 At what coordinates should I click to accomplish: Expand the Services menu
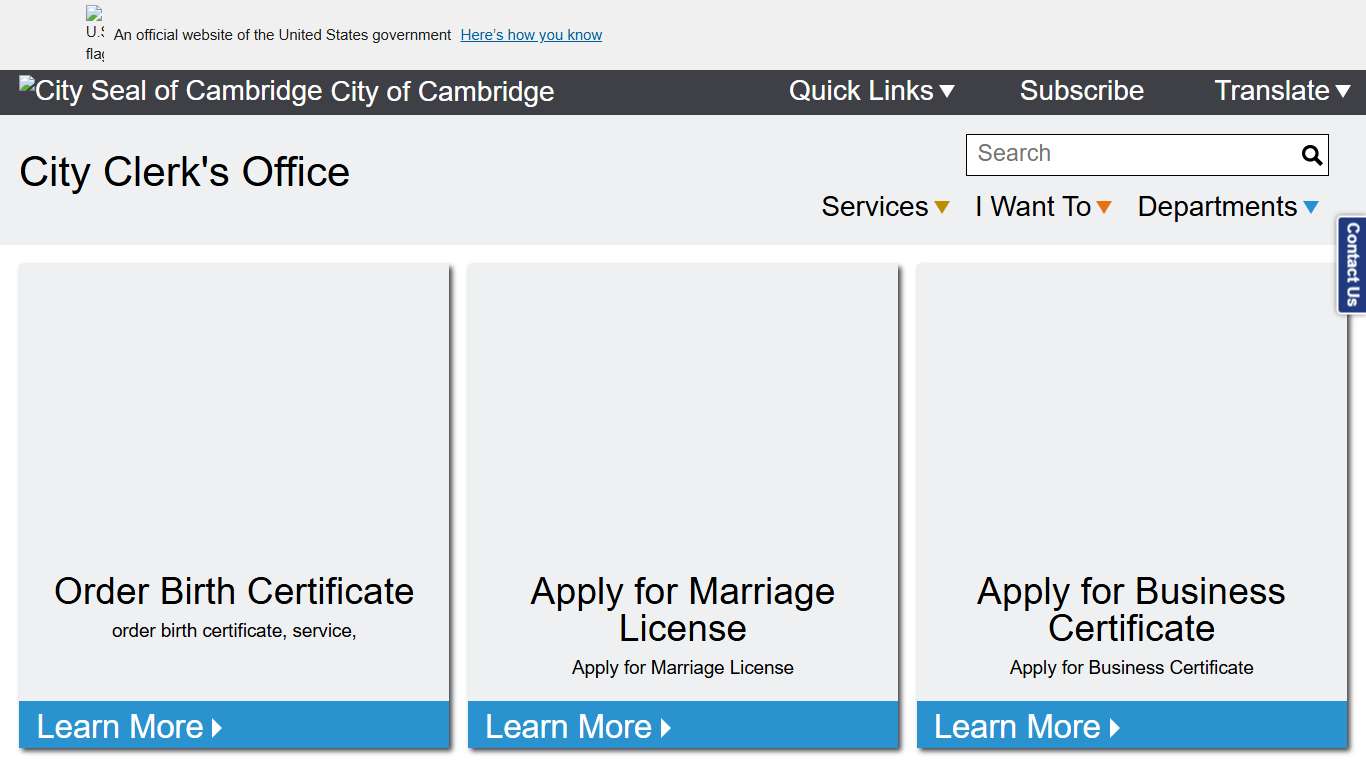point(885,207)
